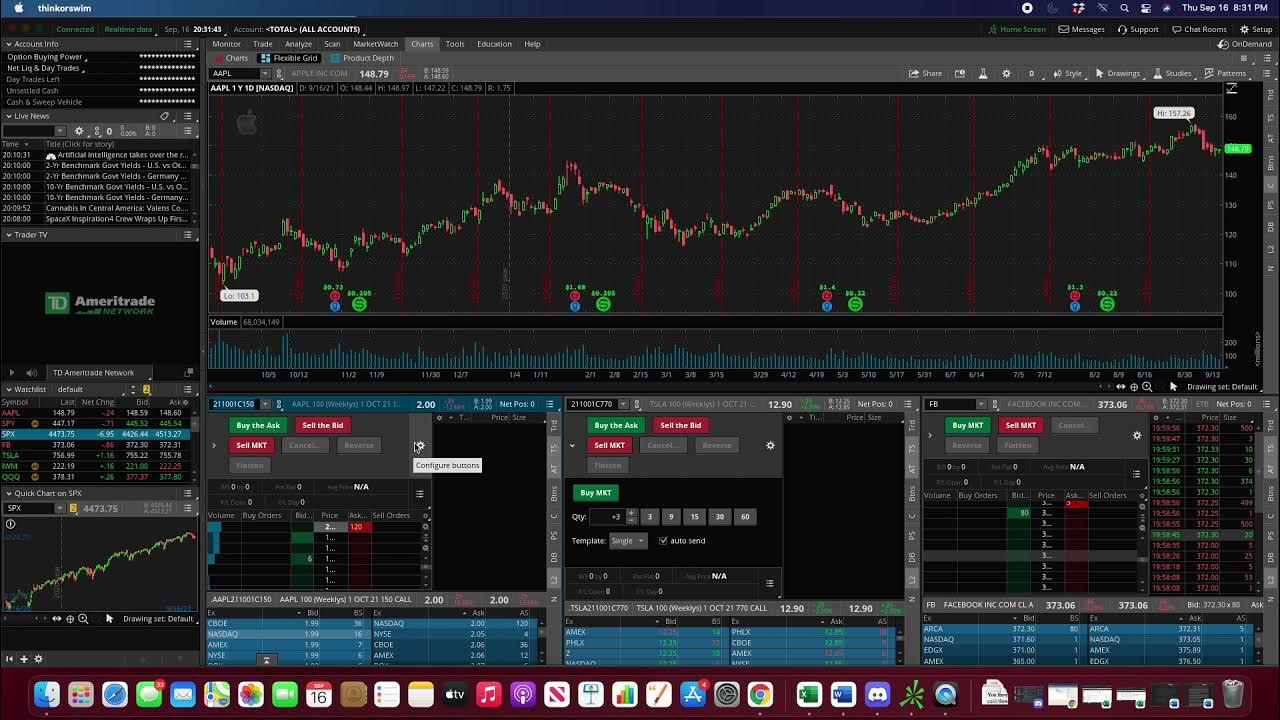1280x720 pixels.
Task: Click Configure buttons gear in AAPL option panel
Action: [x=419, y=446]
